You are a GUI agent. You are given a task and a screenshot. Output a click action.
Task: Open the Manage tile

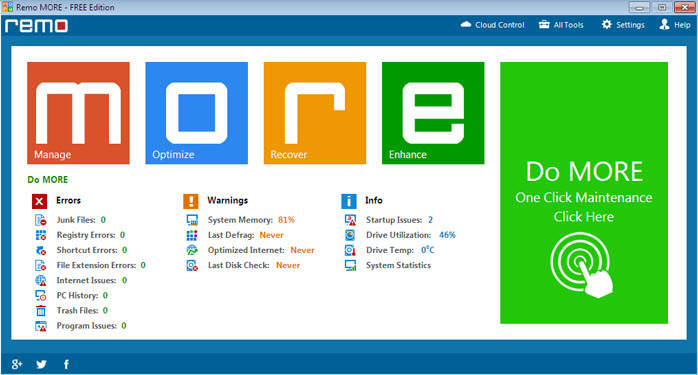point(78,113)
